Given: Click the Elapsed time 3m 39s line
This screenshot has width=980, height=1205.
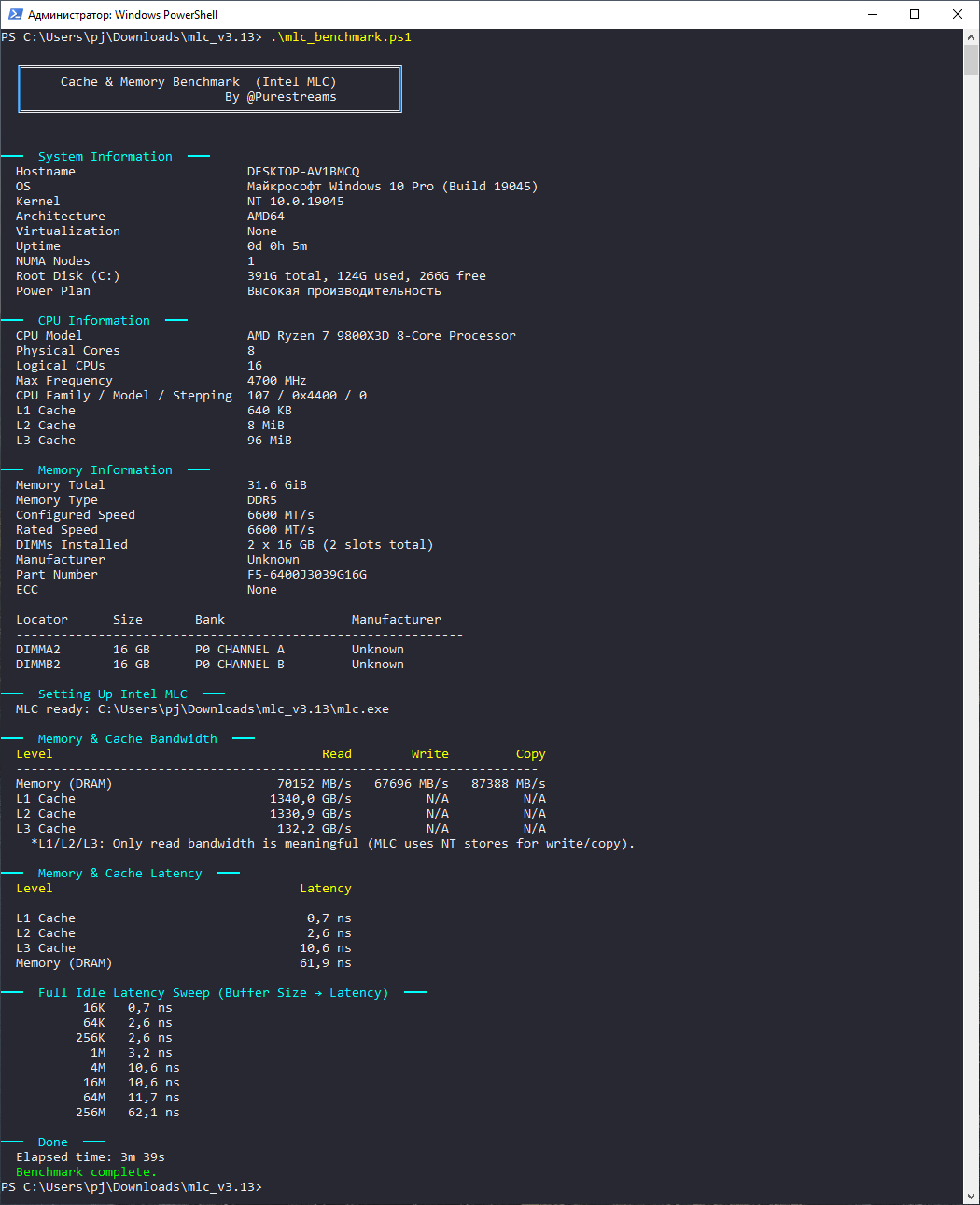Looking at the screenshot, I should (91, 1157).
